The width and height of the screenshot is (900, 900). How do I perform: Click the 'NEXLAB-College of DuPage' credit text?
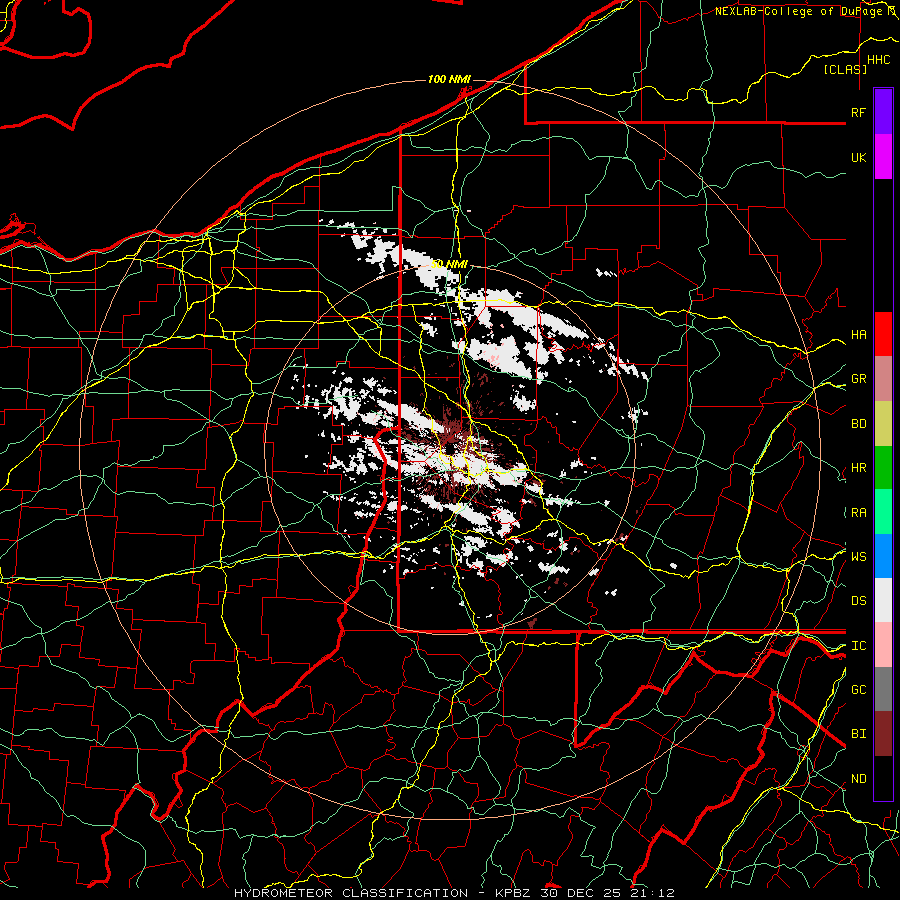pos(800,11)
